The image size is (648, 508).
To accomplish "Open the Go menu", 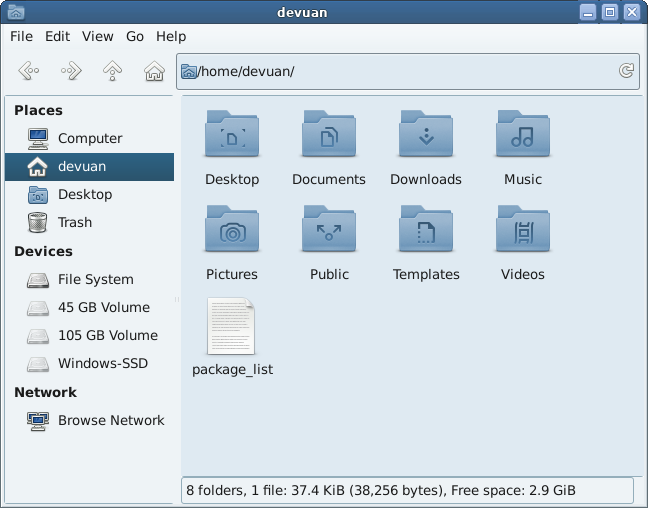I will (135, 36).
